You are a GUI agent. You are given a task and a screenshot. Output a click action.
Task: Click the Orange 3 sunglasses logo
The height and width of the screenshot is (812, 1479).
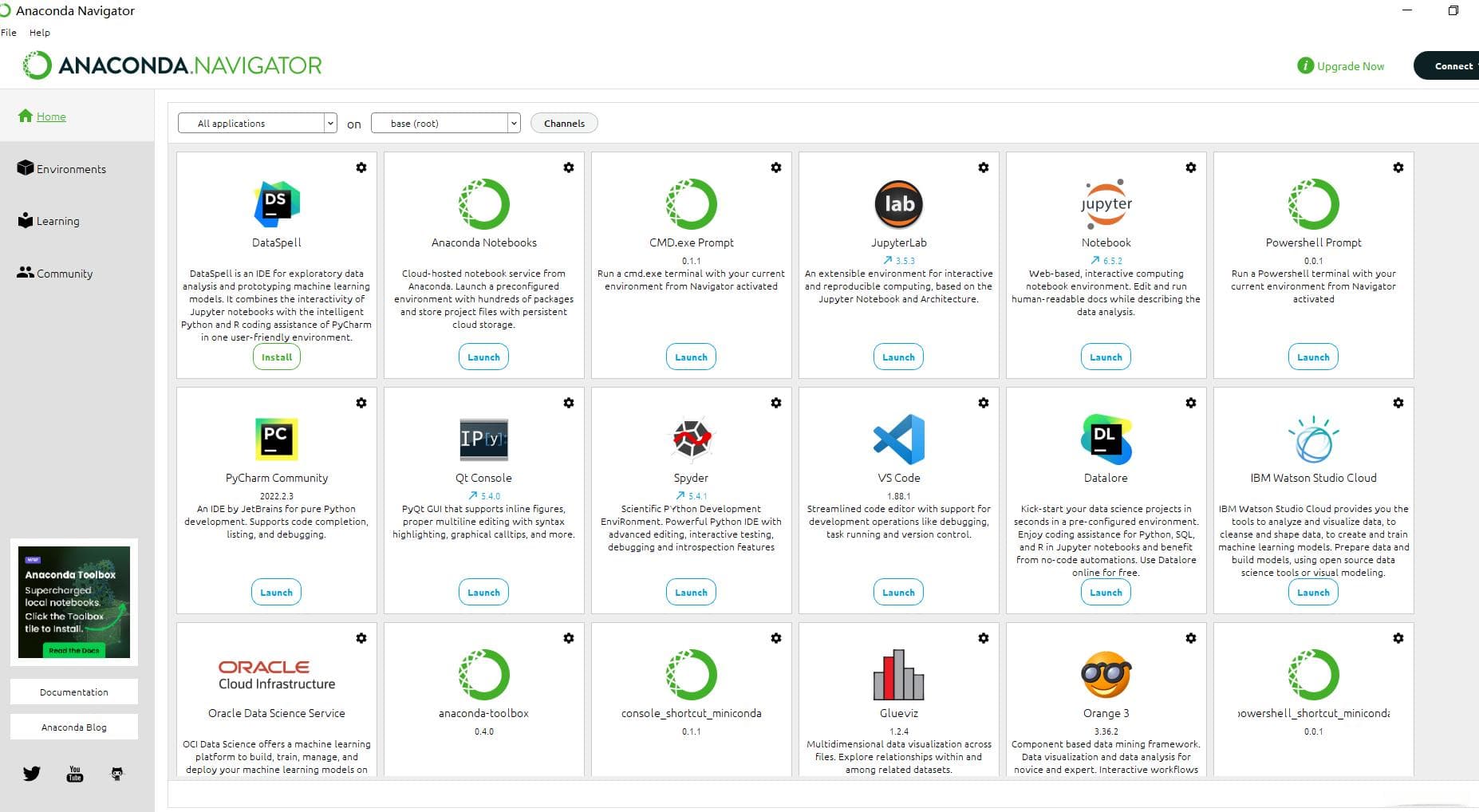tap(1106, 675)
